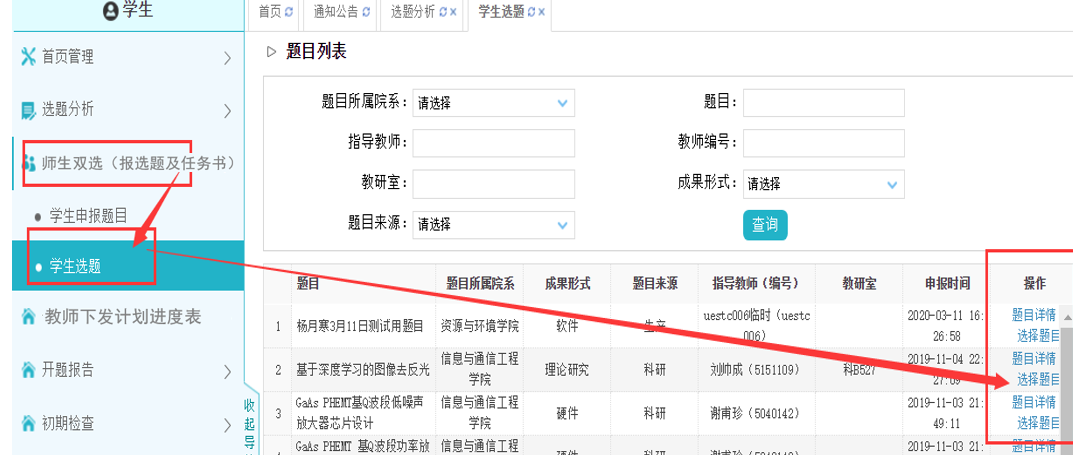Screen dimensions: 1073x455
Task: Click the 教师编号 input field
Action: [x=824, y=143]
